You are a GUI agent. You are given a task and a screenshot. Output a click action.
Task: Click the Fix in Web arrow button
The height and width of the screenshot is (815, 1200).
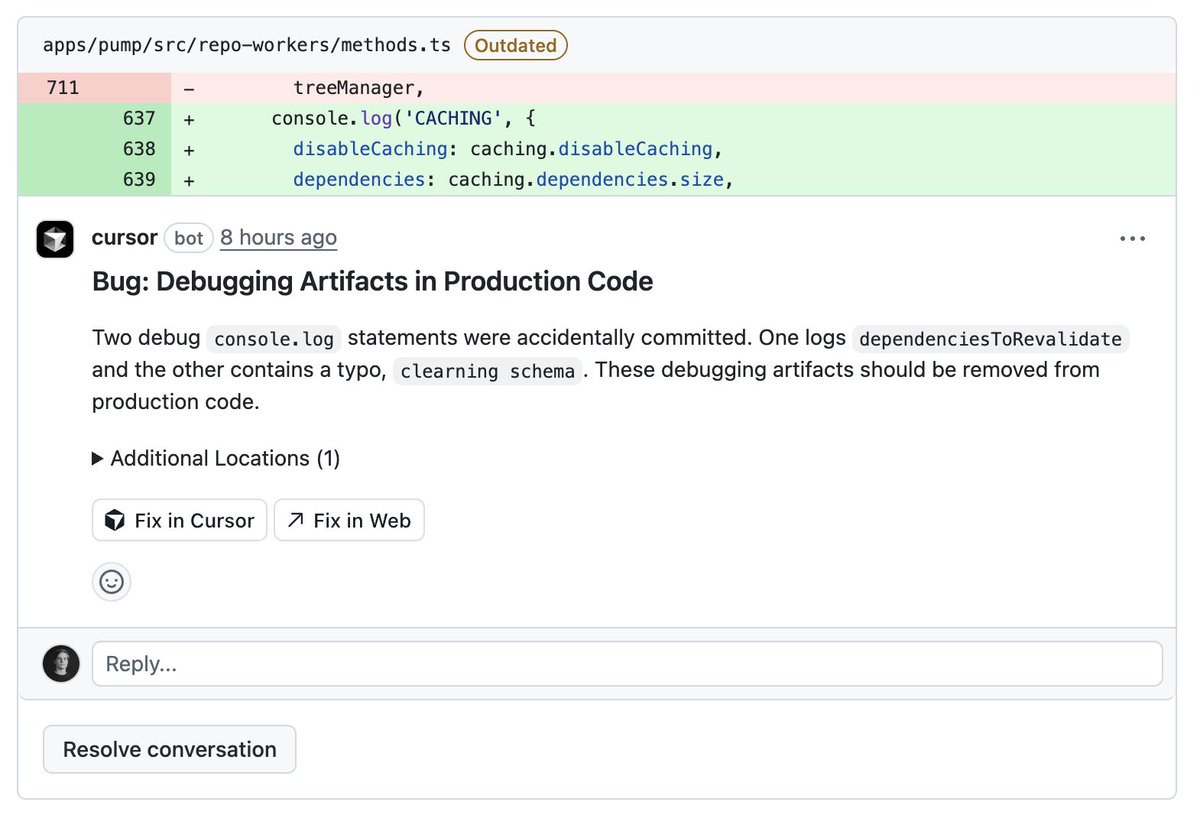pos(349,520)
